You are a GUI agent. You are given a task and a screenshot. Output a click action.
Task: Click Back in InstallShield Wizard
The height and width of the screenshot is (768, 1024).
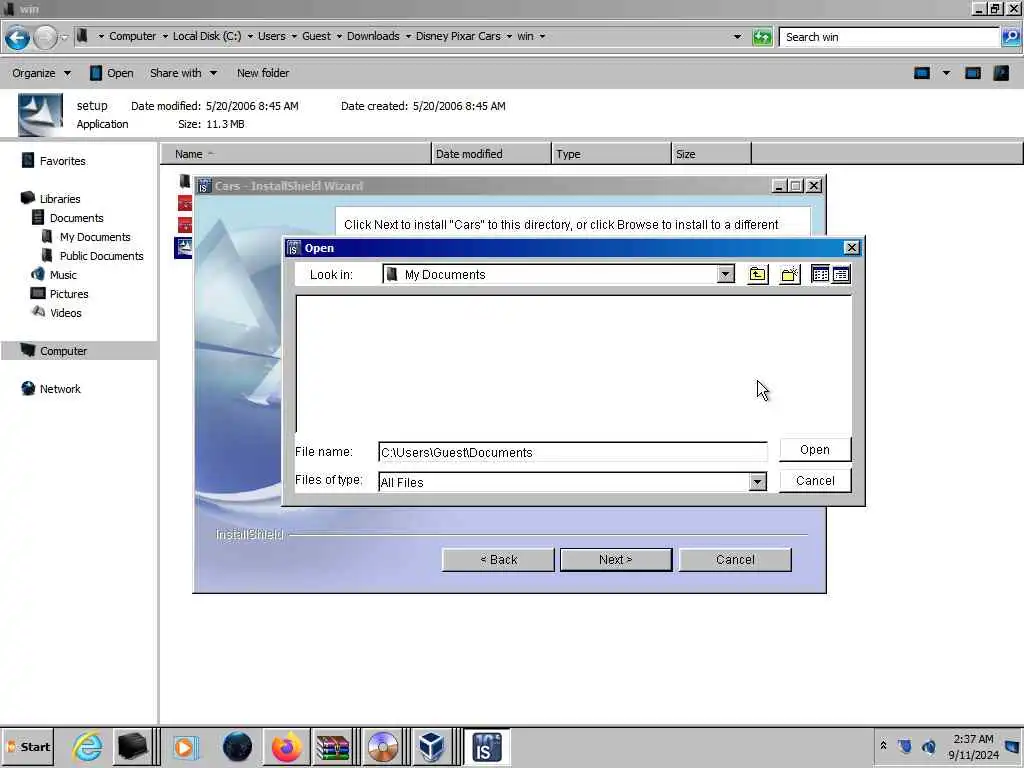pyautogui.click(x=498, y=560)
